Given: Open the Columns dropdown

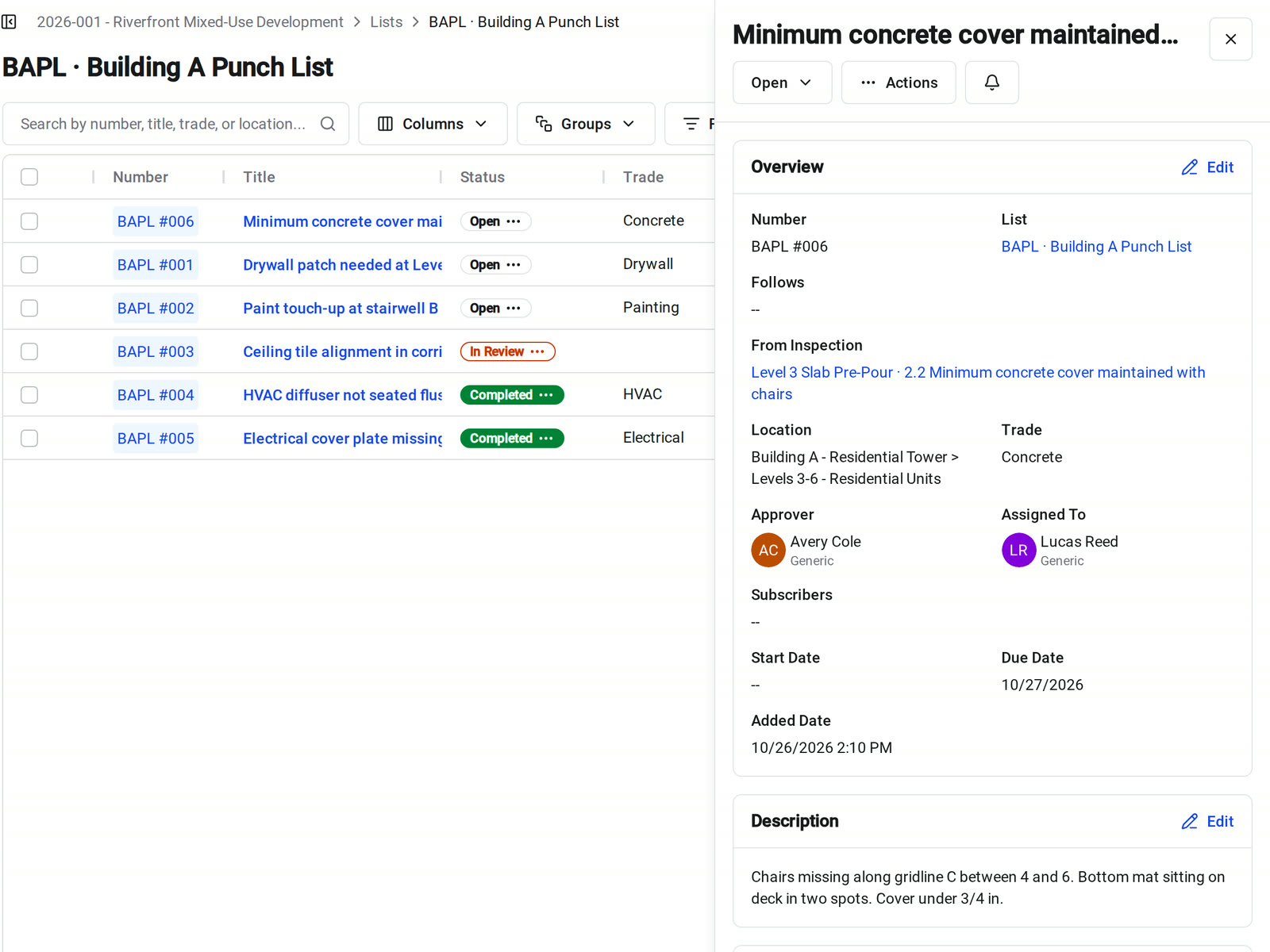Looking at the screenshot, I should click(433, 124).
